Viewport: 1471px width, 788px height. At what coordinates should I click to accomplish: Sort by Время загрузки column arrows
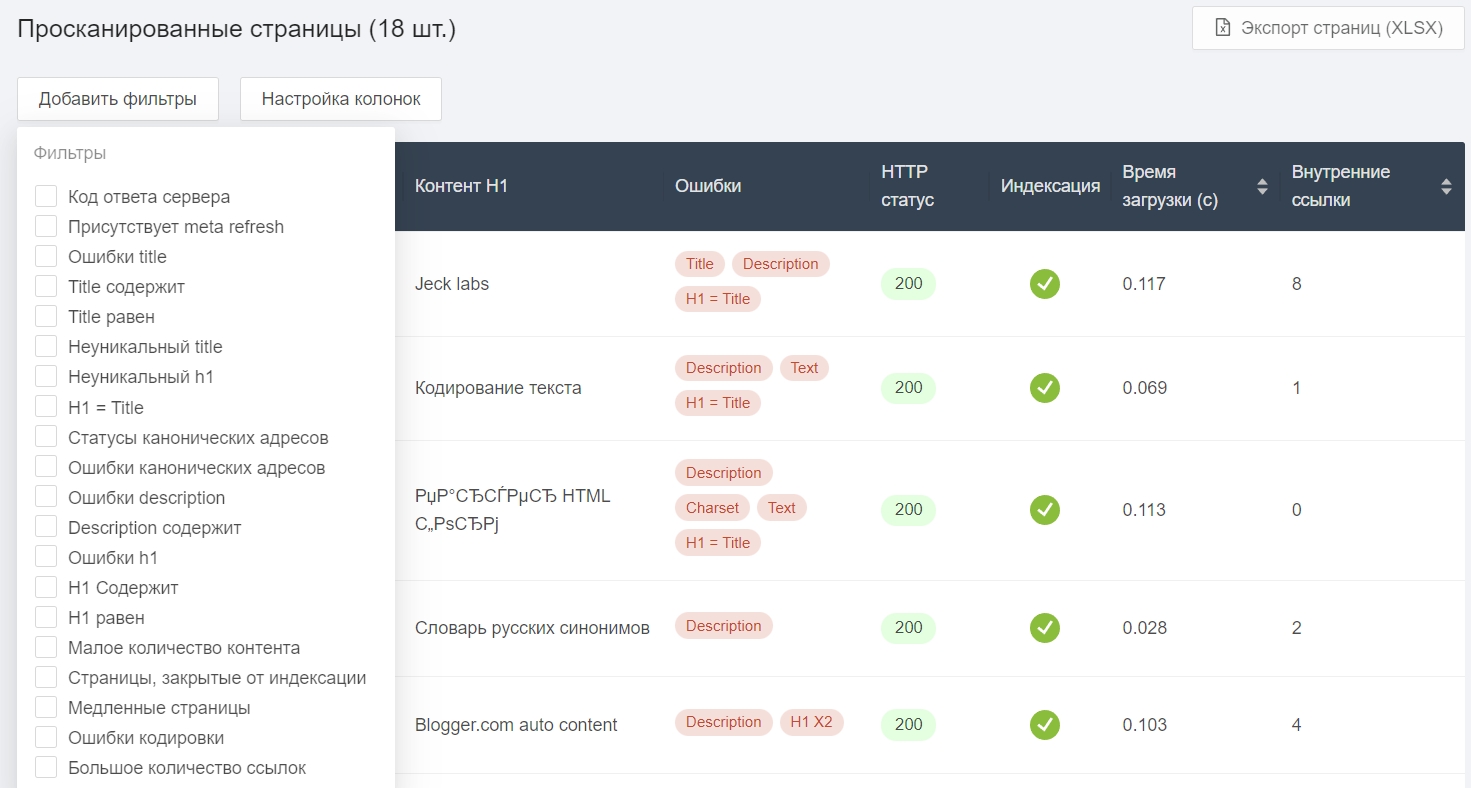coord(1262,186)
